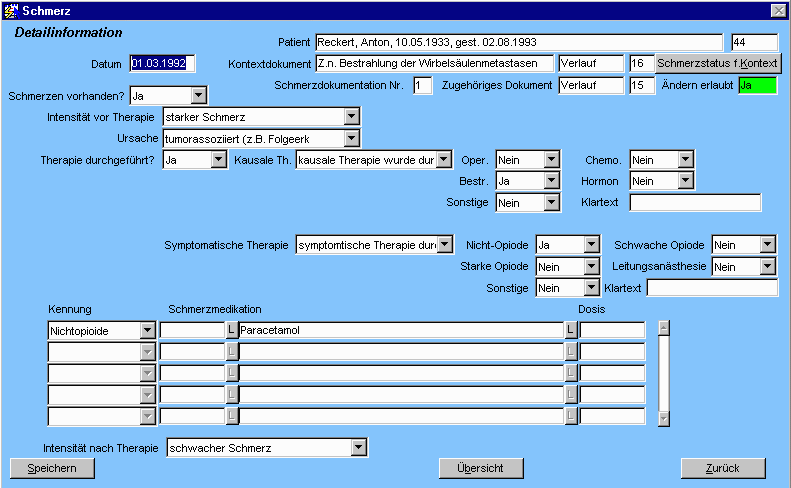
Task: Click the Übersicht button
Action: click(481, 468)
